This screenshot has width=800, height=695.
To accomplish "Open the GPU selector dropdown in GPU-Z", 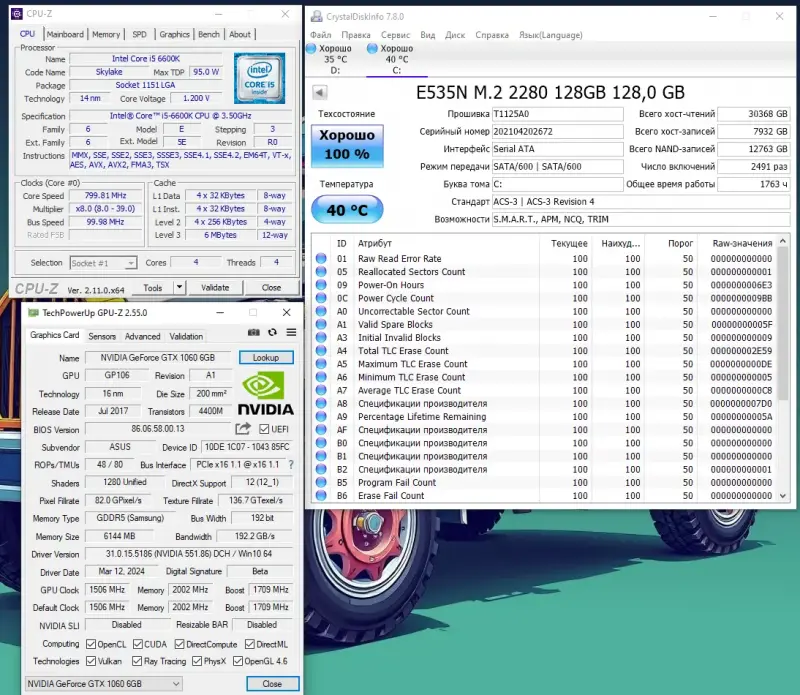I will click(x=104, y=683).
